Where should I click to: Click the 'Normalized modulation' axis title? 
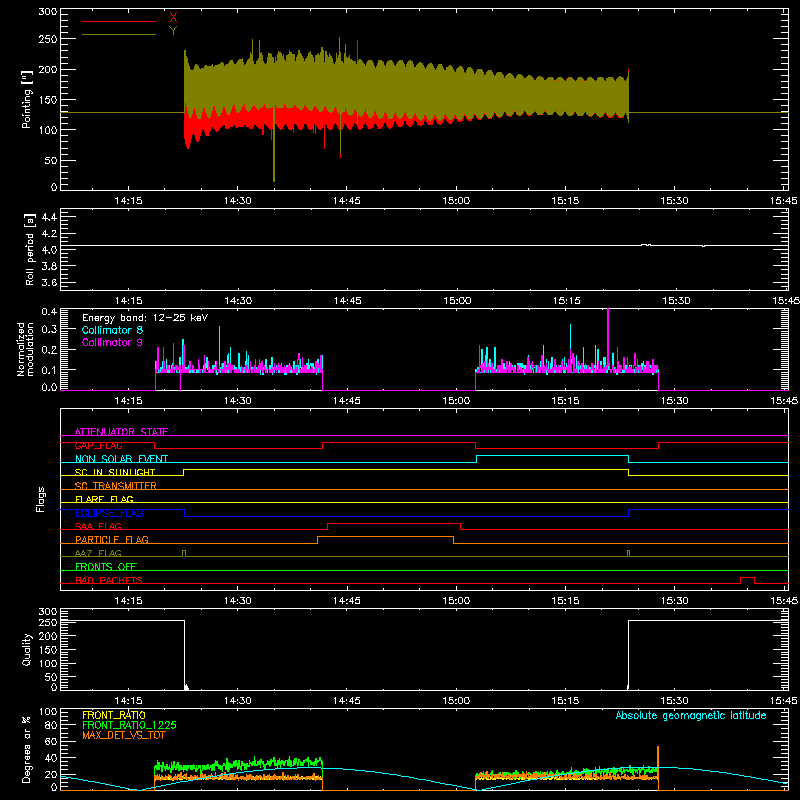click(26, 349)
